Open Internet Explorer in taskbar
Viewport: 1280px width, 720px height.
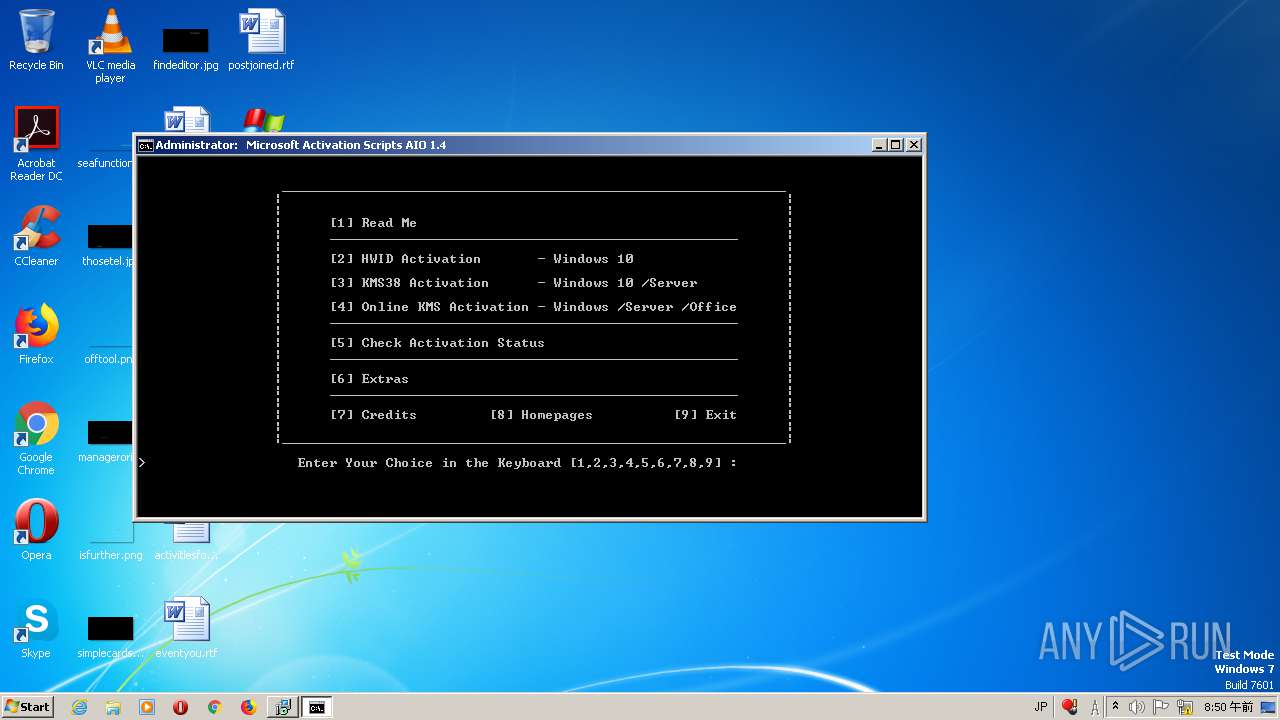coord(79,707)
